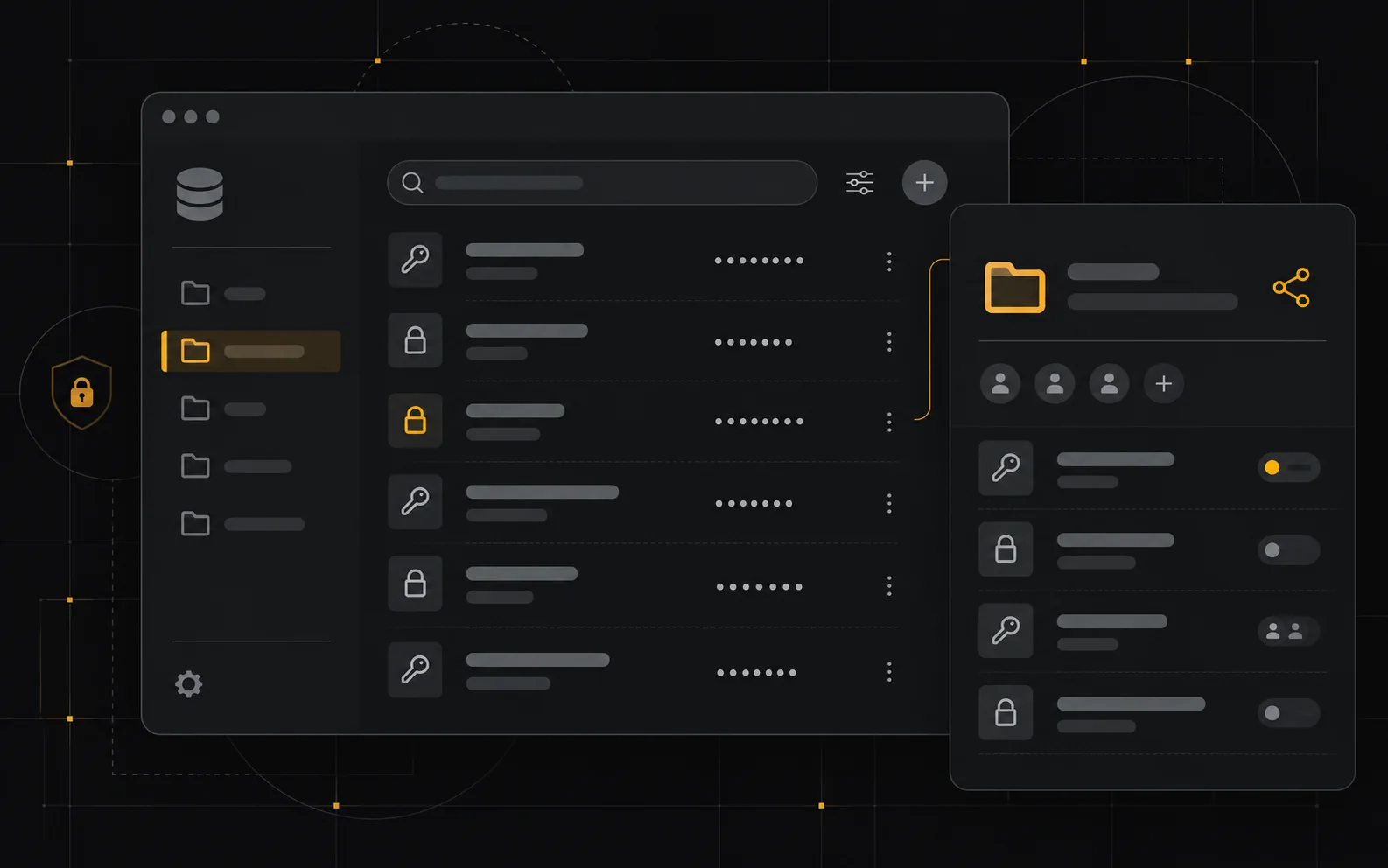Click the key icon in the top share panel row
This screenshot has width=1388, height=868.
(x=1006, y=467)
